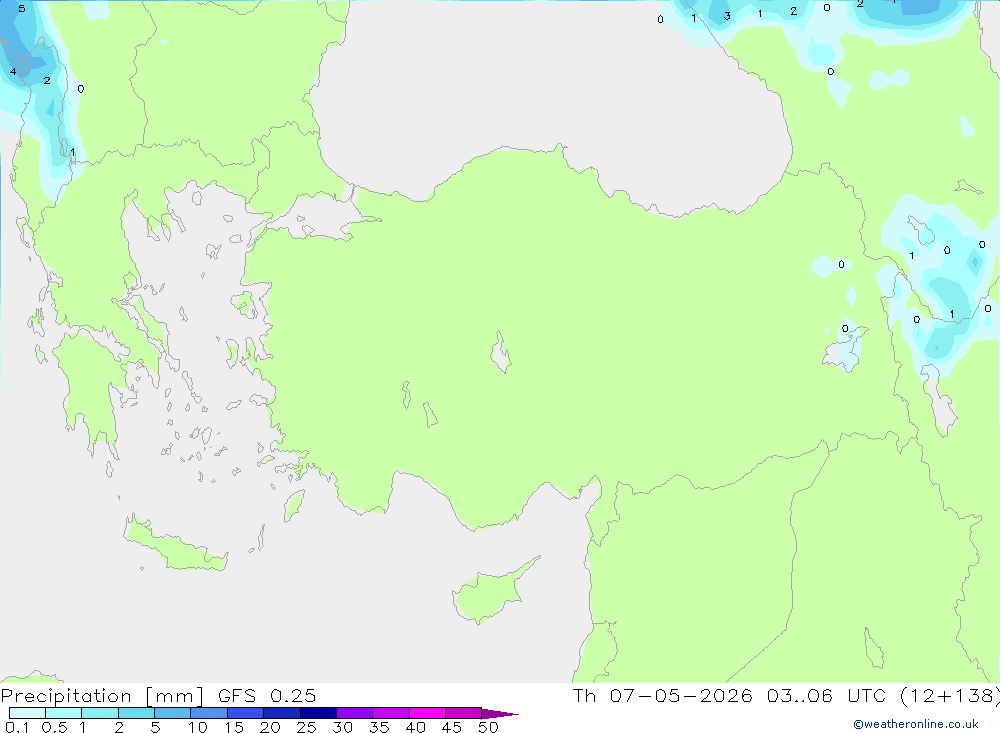Click the island of Rhodes
The width and height of the screenshot is (1000, 733).
click(x=293, y=505)
